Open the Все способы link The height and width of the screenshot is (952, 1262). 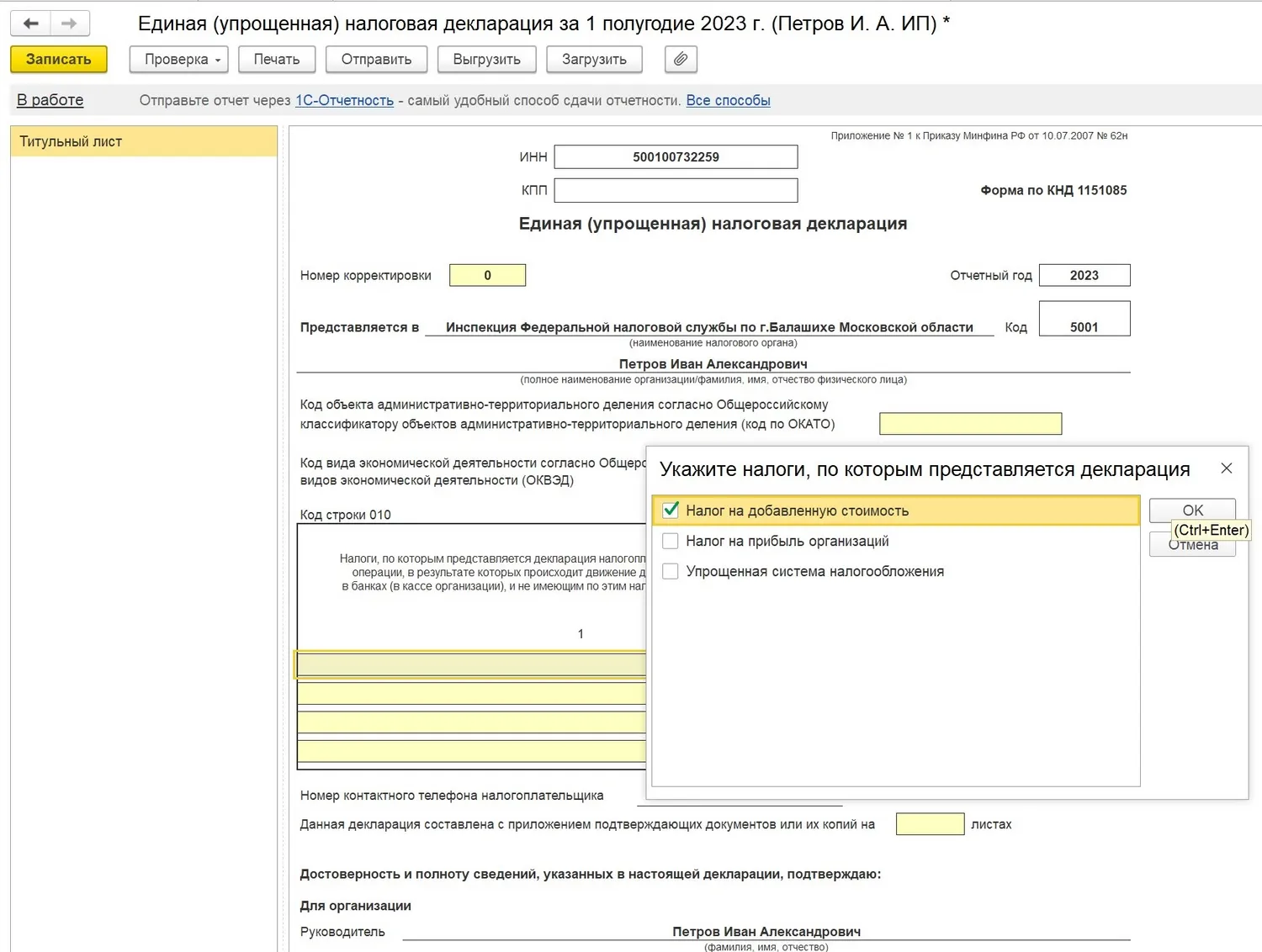pyautogui.click(x=728, y=100)
